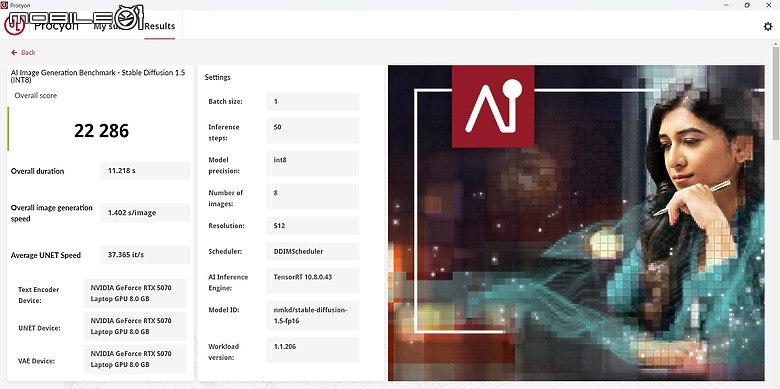780x389 pixels.
Task: Click the Number of images value 8
Action: pos(312,196)
